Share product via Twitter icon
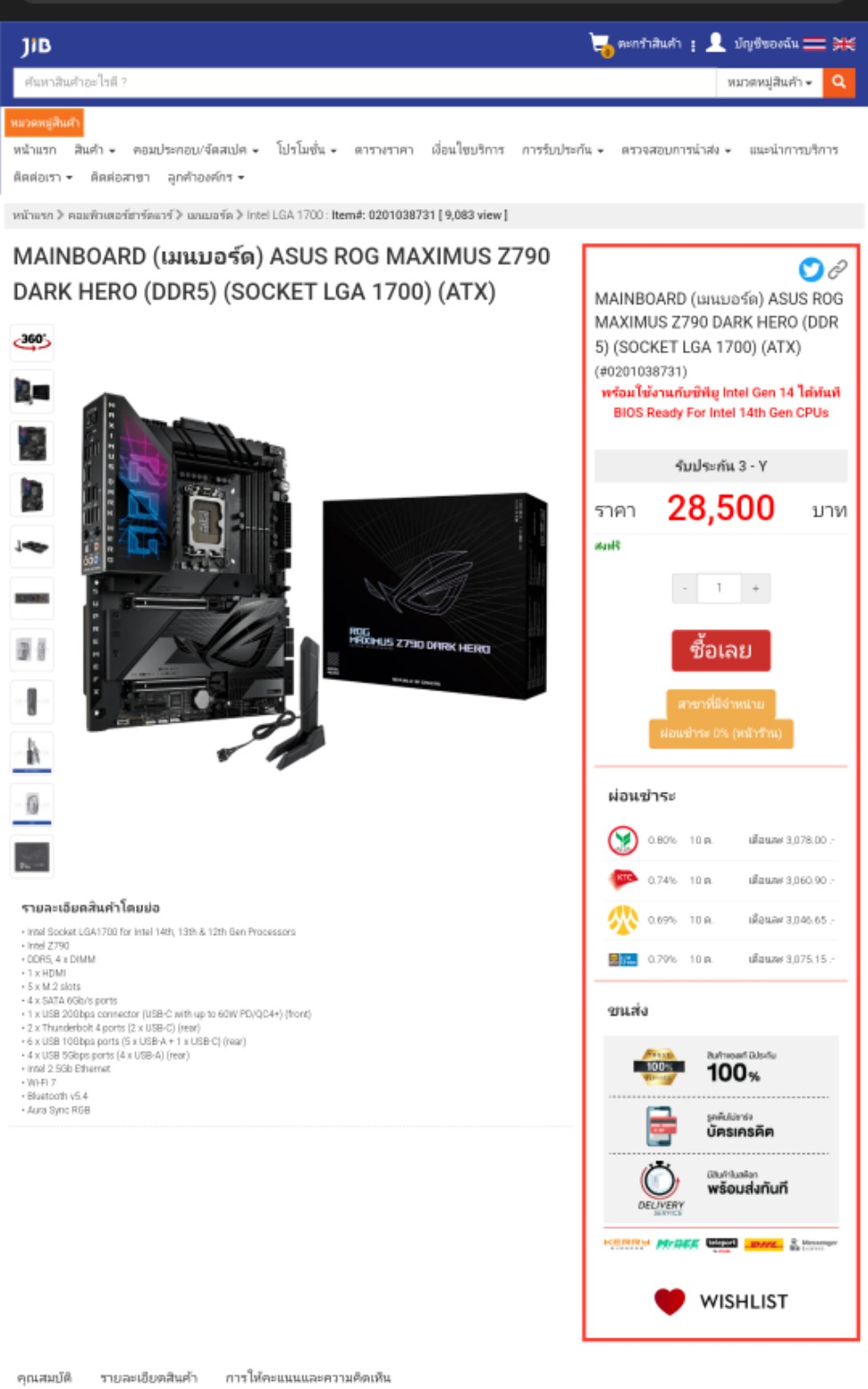The width and height of the screenshot is (868, 1389). click(811, 269)
